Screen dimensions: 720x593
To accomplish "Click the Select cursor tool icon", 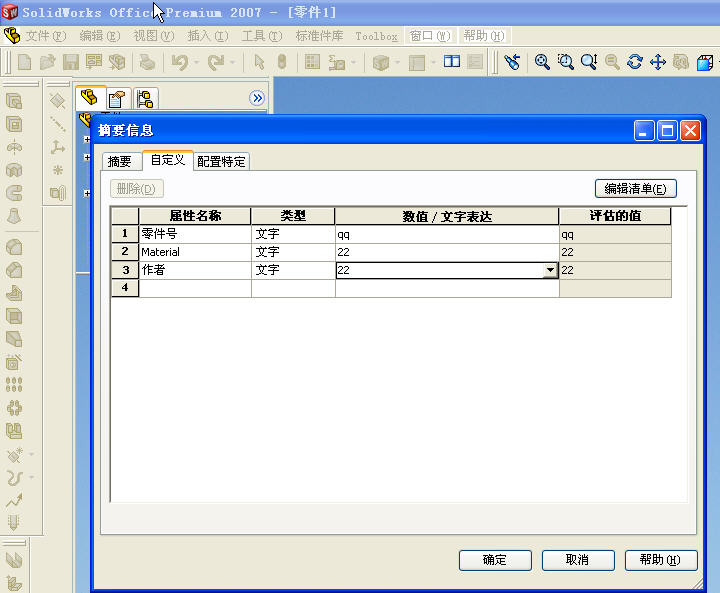I will pos(259,62).
